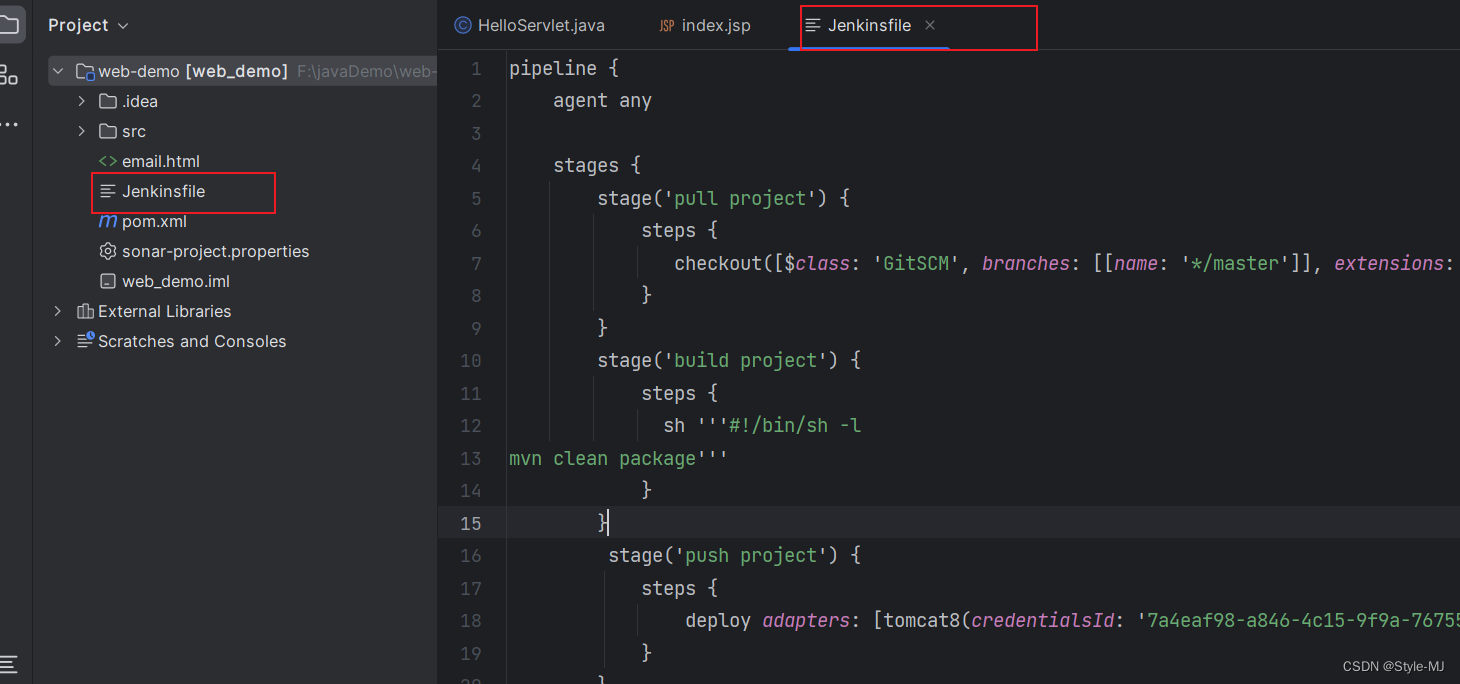The image size is (1460, 684).
Task: Click the index.jsp JSP icon
Action: tap(667, 25)
